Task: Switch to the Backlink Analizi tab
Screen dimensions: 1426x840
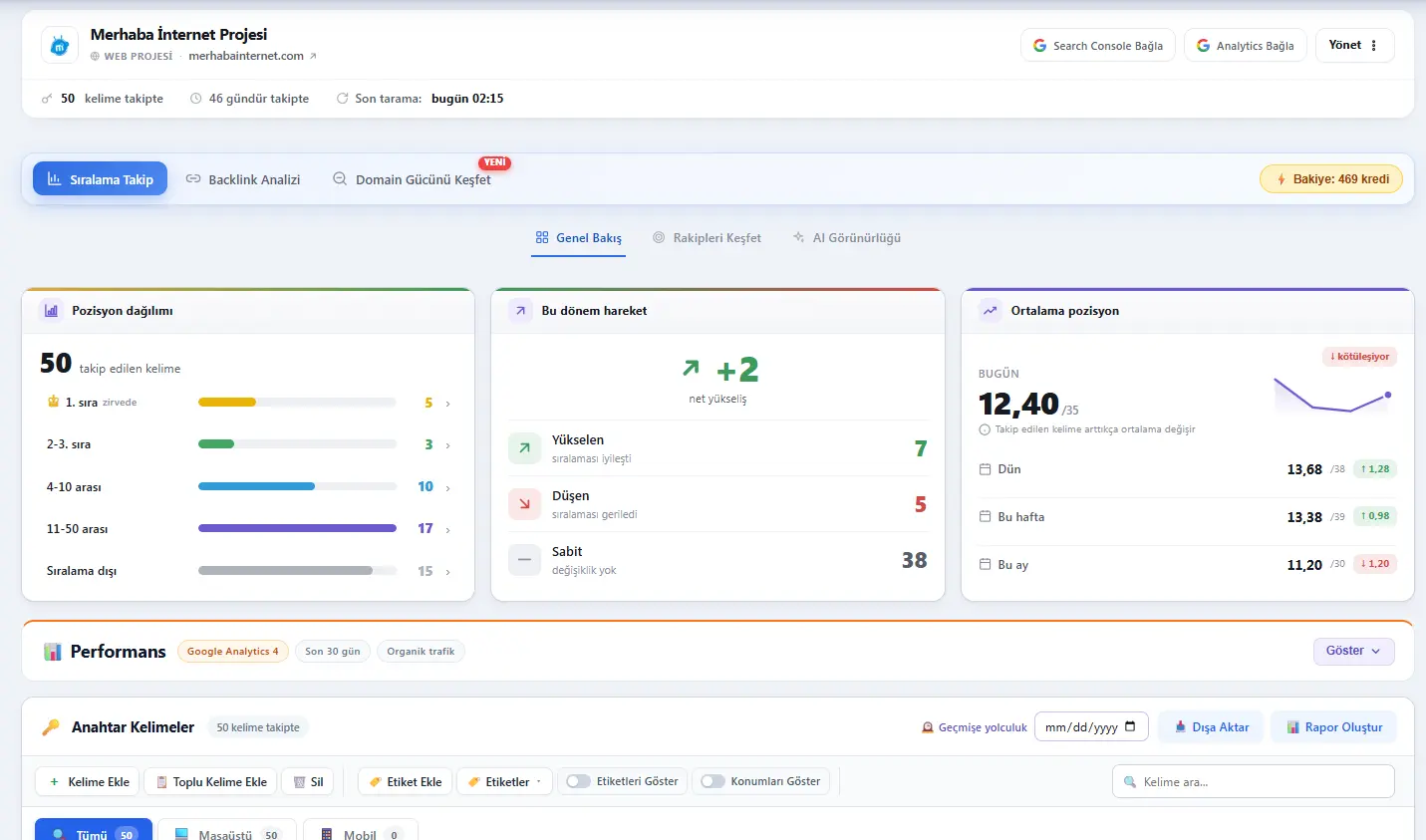Action: tap(243, 179)
